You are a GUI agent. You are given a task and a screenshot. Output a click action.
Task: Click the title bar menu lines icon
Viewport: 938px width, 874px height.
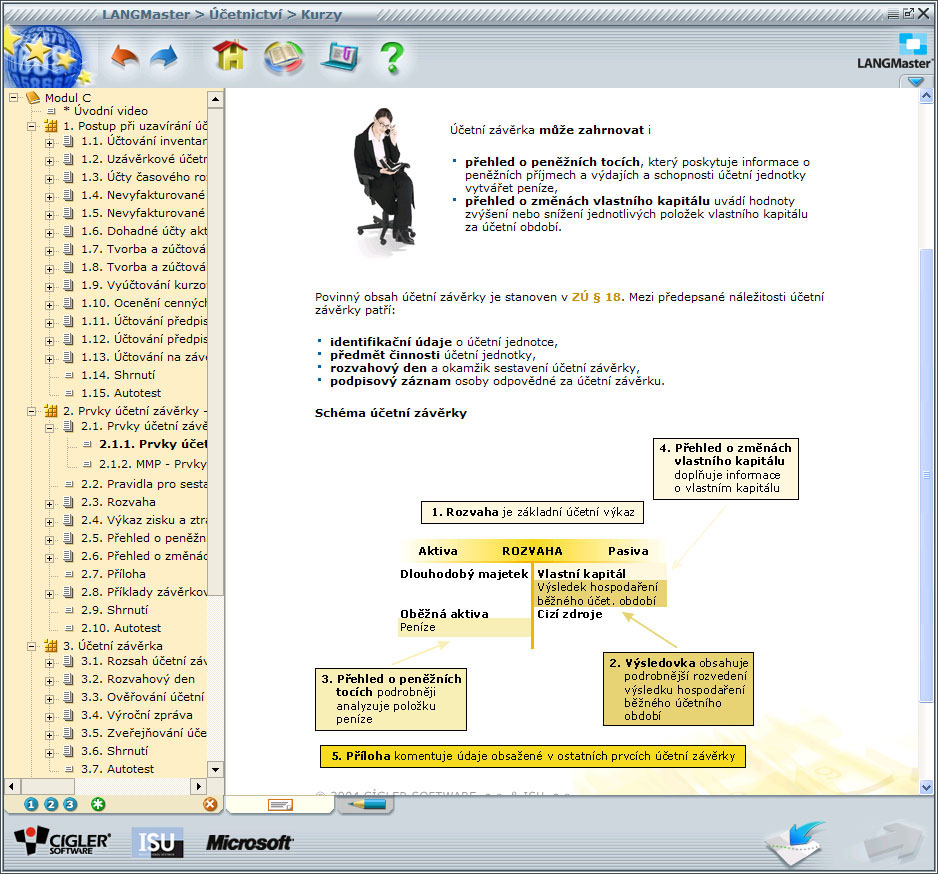893,14
